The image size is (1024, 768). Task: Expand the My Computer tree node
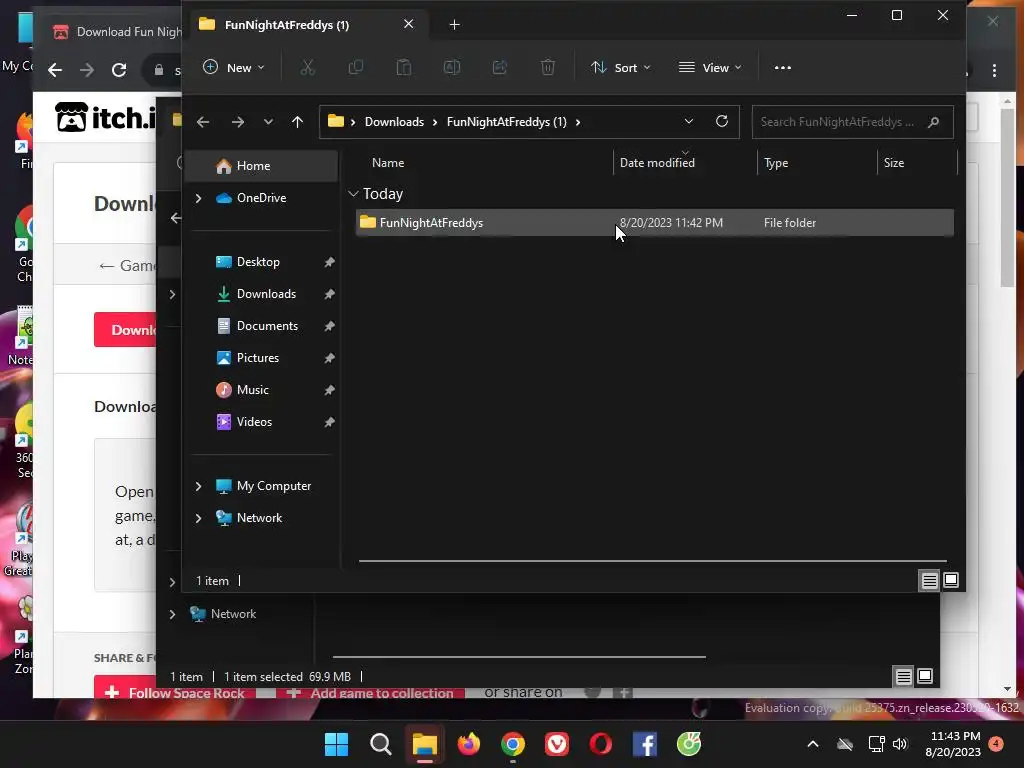point(199,486)
